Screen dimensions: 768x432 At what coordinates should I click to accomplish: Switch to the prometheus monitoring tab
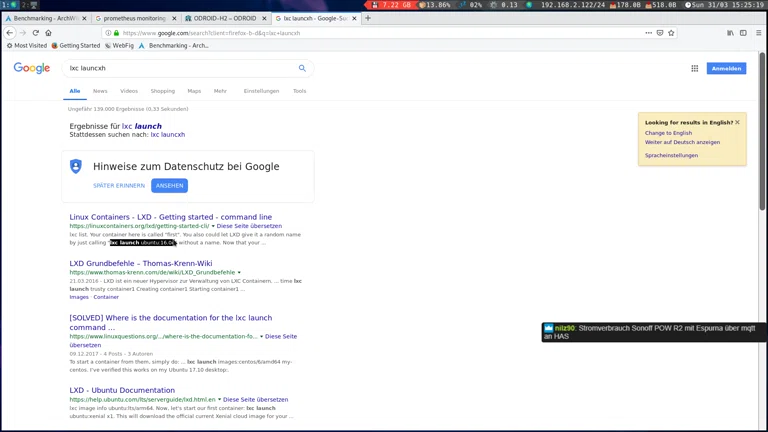click(134, 18)
